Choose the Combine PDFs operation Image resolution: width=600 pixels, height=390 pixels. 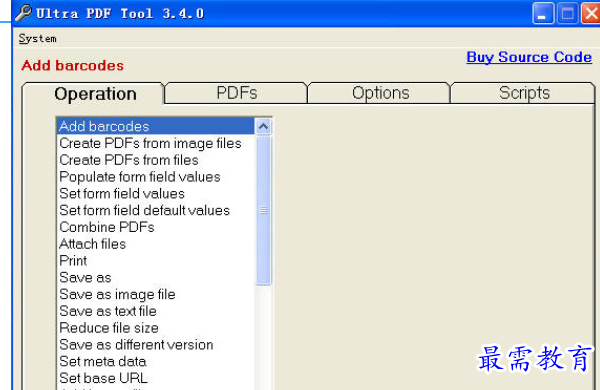tap(155, 227)
